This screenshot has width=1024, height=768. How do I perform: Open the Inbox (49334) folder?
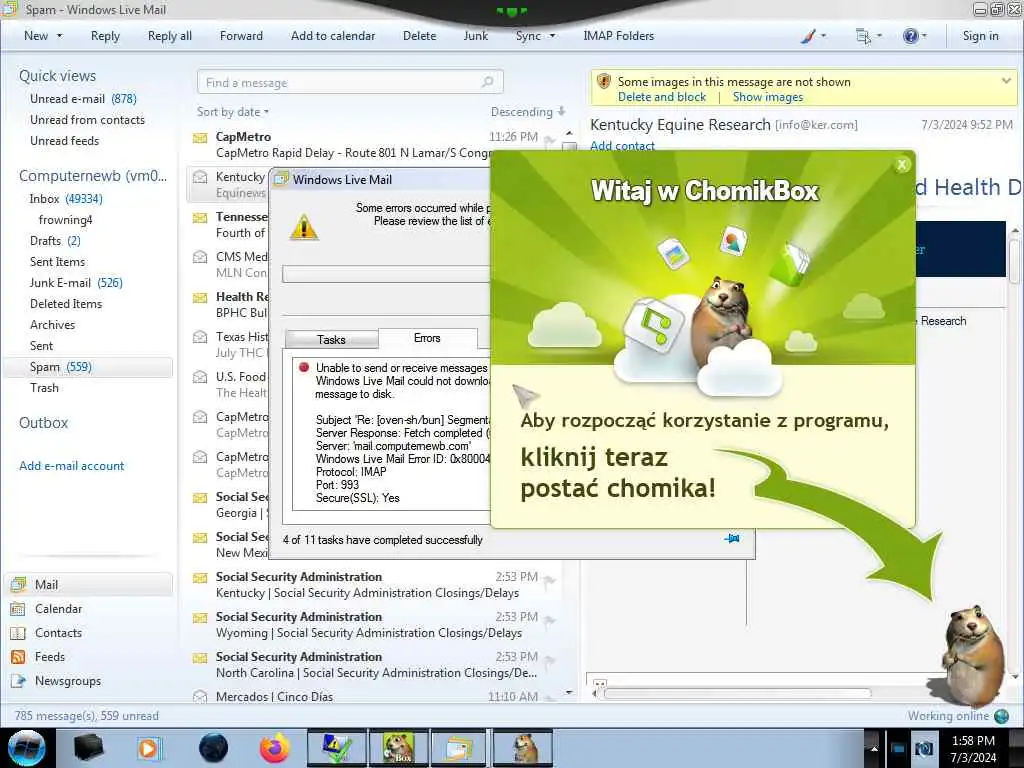click(66, 199)
